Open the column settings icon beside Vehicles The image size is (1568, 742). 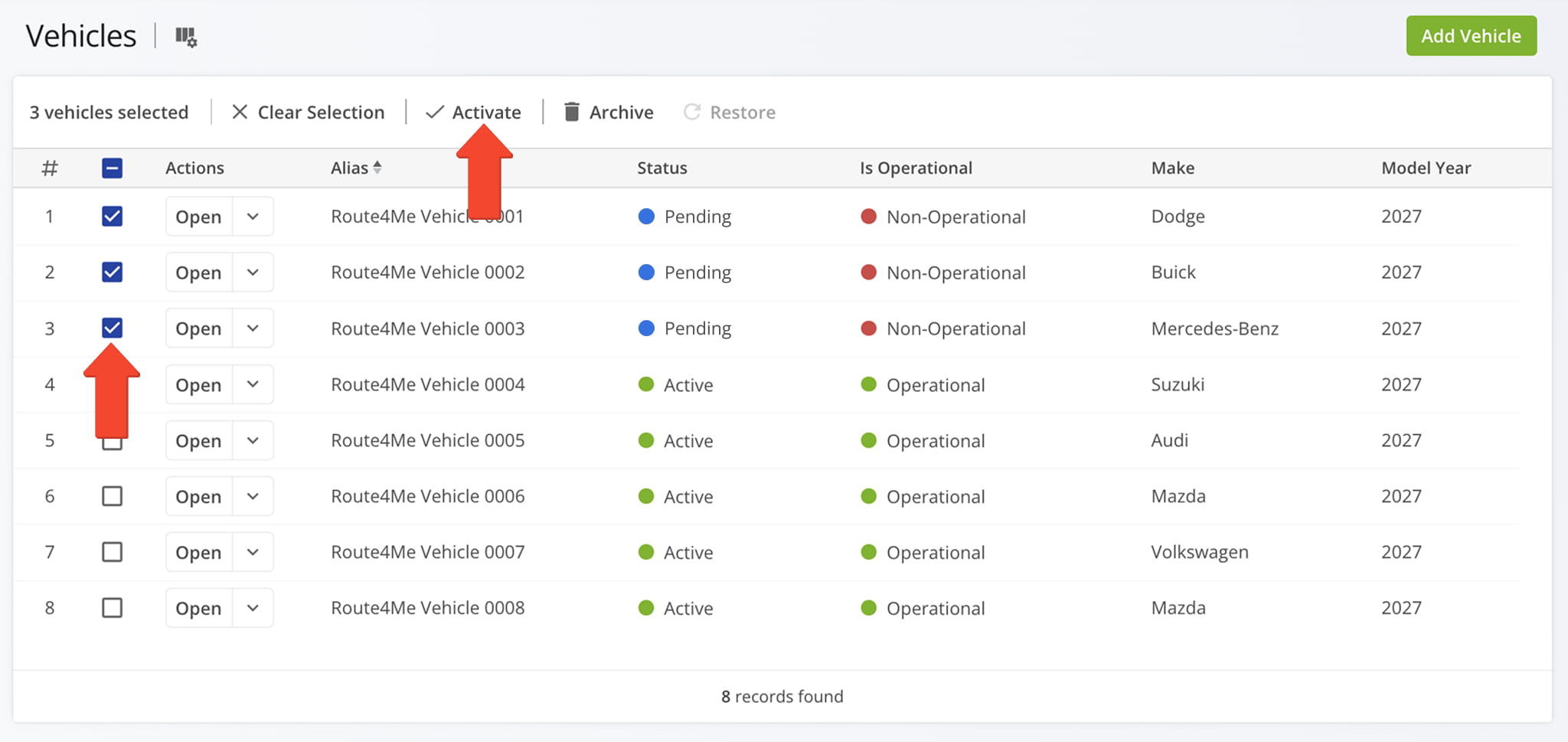[x=186, y=37]
